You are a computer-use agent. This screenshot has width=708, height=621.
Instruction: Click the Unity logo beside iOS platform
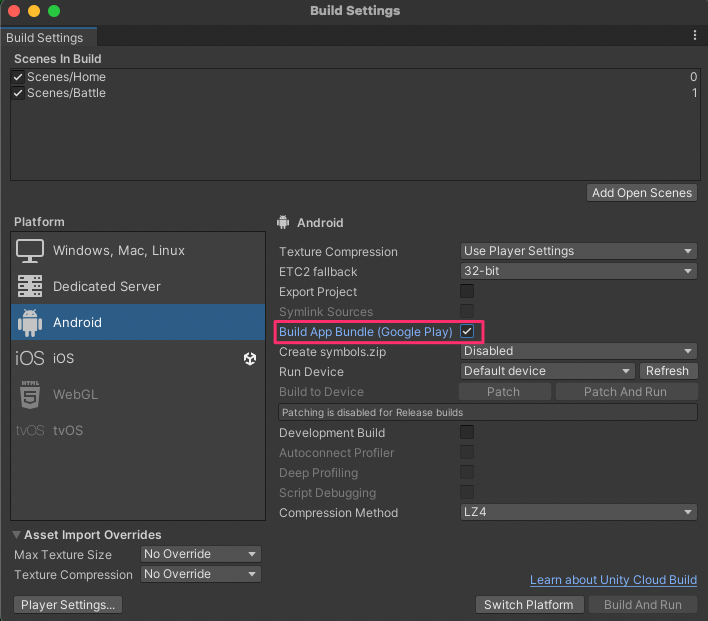tap(250, 359)
